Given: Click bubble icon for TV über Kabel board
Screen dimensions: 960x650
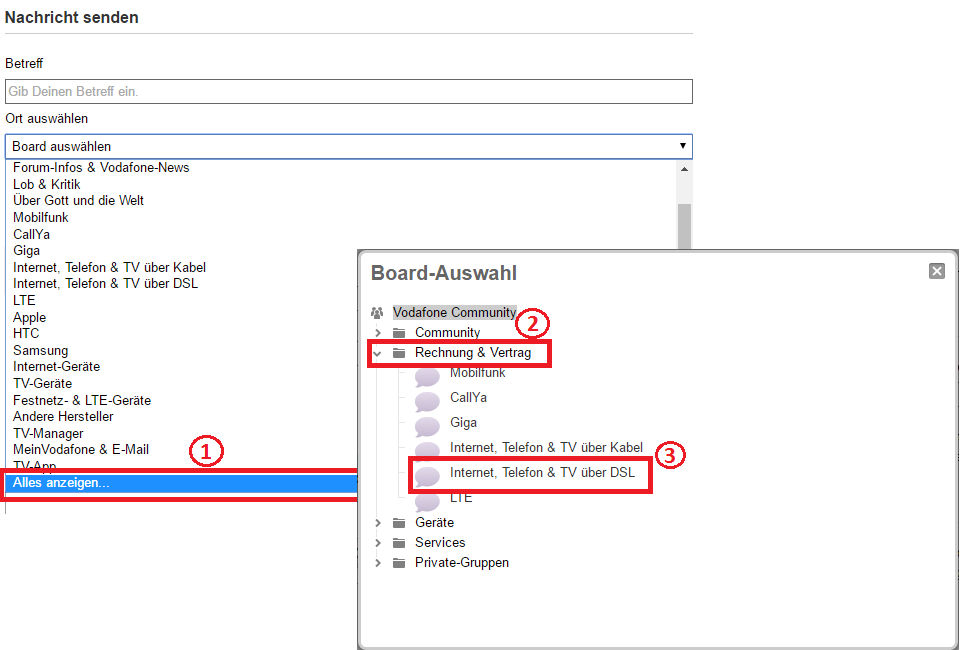Looking at the screenshot, I should pos(427,450).
